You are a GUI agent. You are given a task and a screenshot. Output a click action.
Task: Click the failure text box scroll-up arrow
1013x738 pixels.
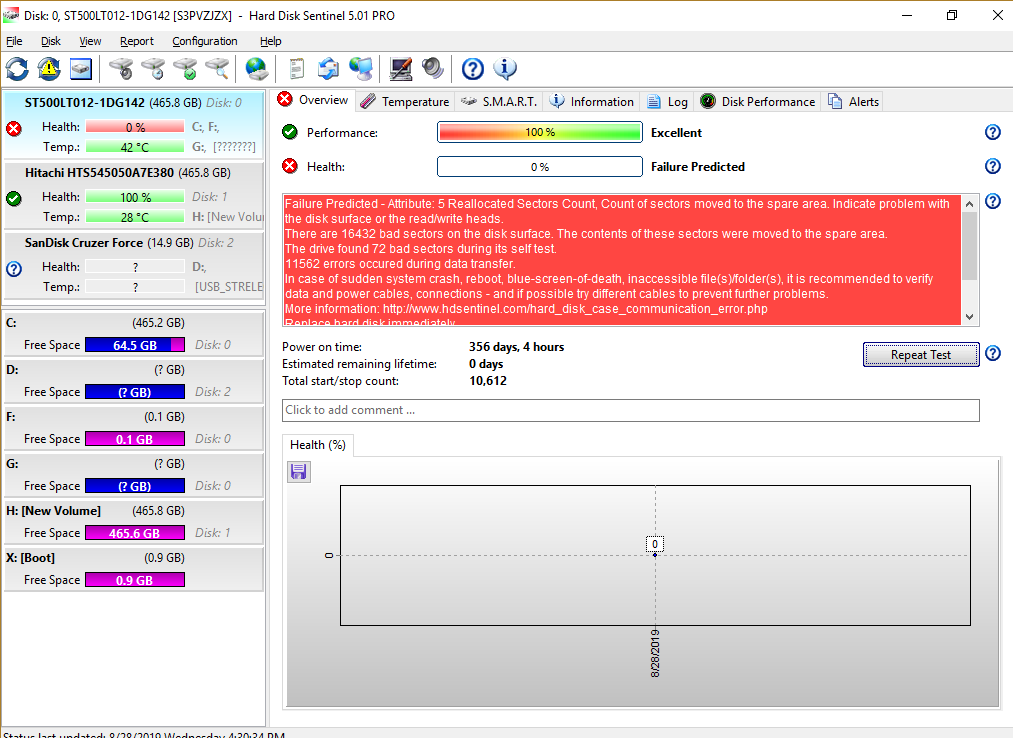(x=969, y=204)
